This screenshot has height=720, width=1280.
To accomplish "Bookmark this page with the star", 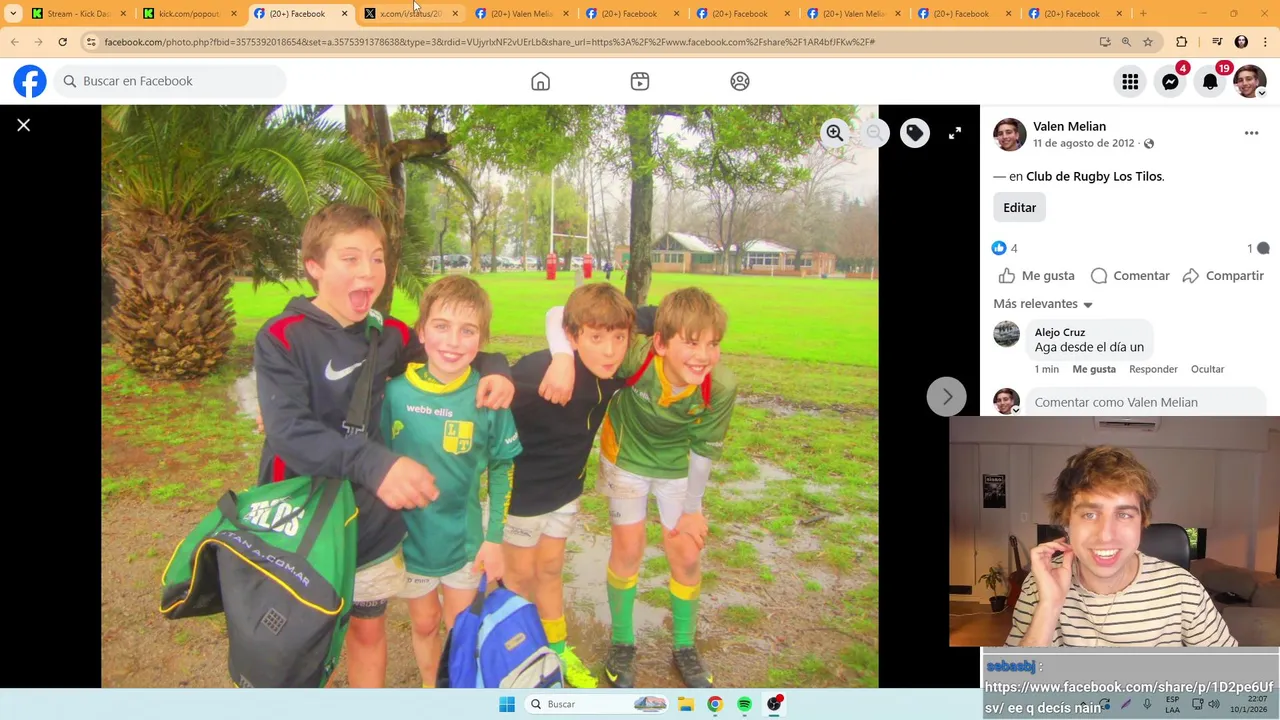I will pos(1148,42).
